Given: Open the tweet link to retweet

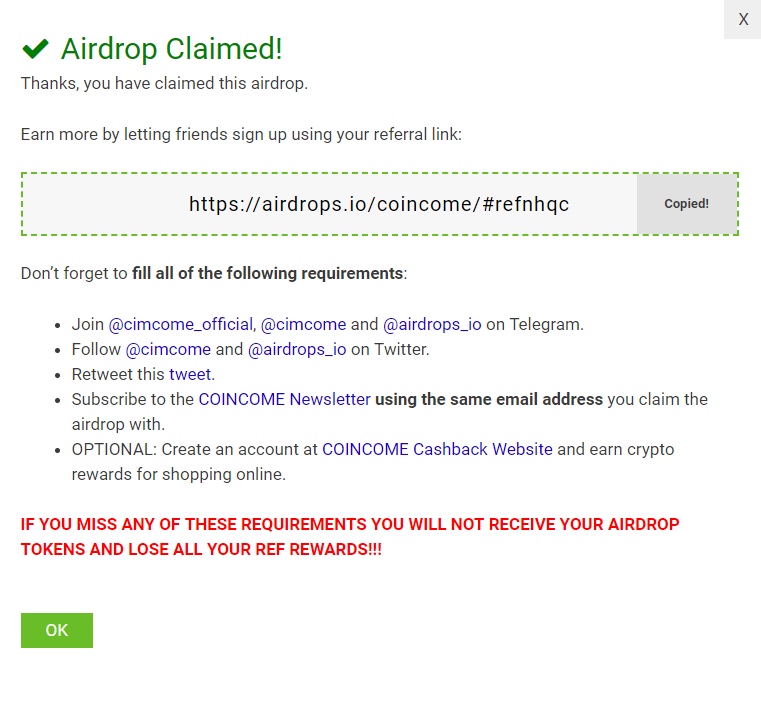Looking at the screenshot, I should pyautogui.click(x=190, y=374).
